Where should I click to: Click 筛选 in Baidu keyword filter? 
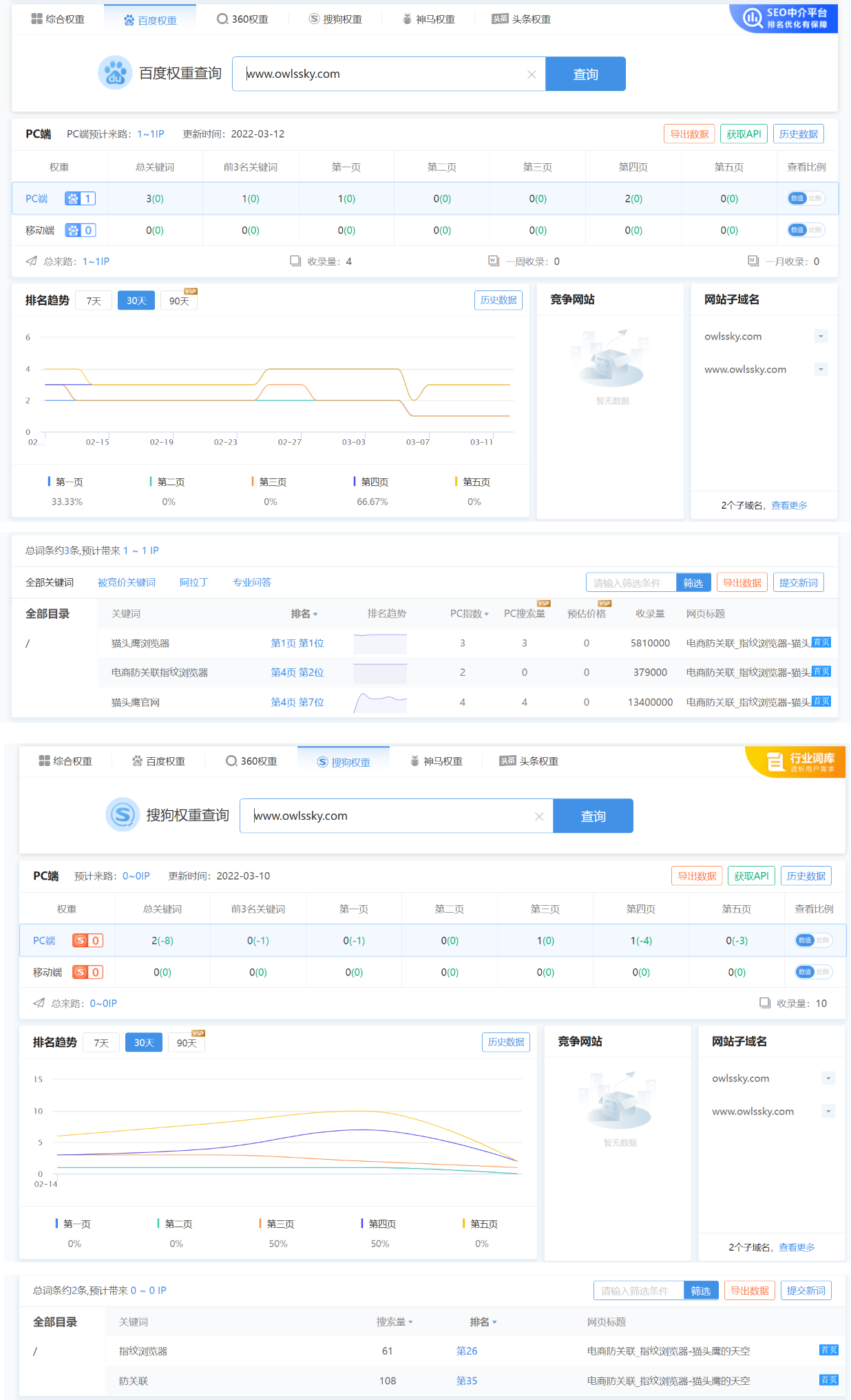tap(693, 583)
